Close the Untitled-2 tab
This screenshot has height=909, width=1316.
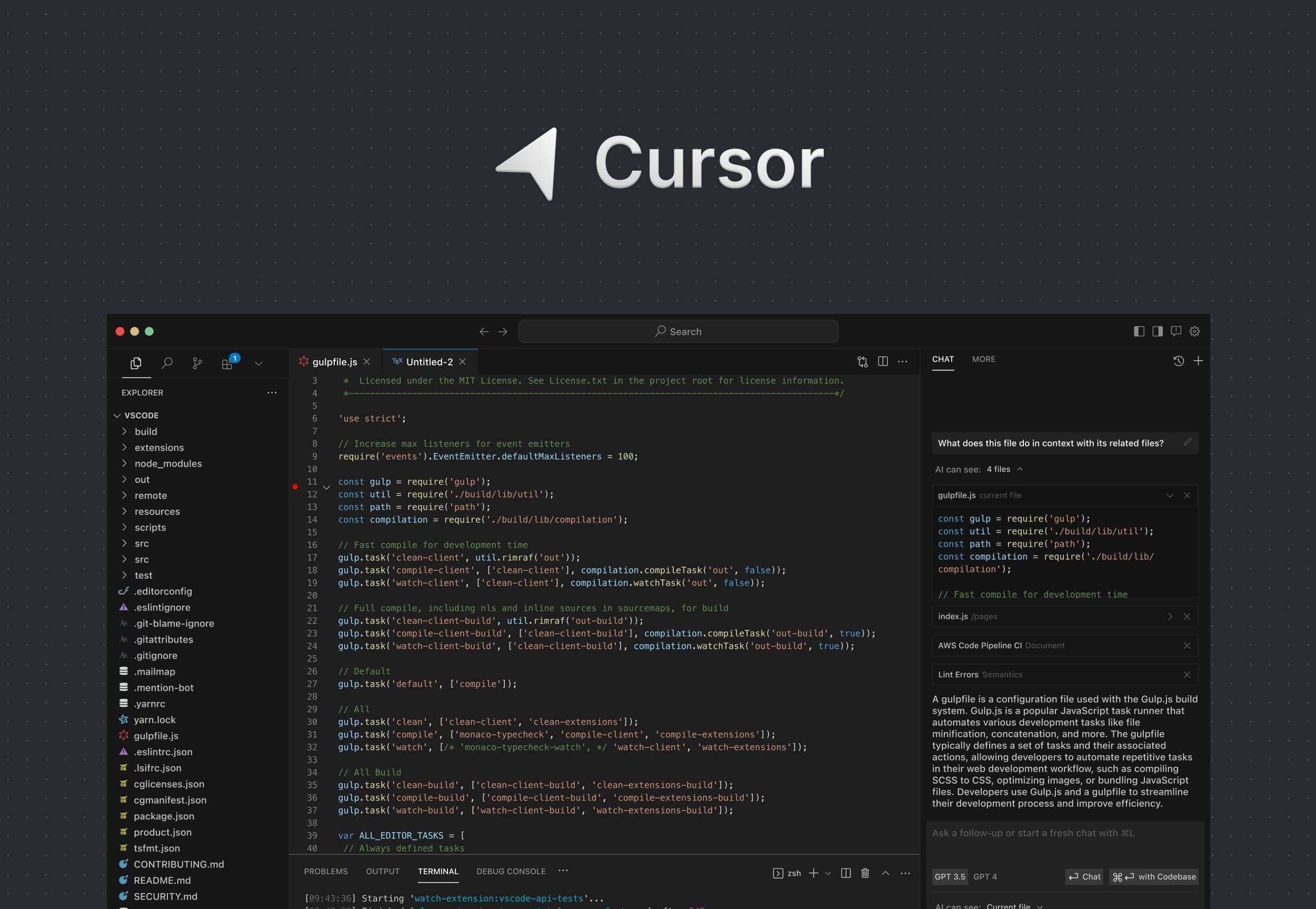[x=462, y=362]
